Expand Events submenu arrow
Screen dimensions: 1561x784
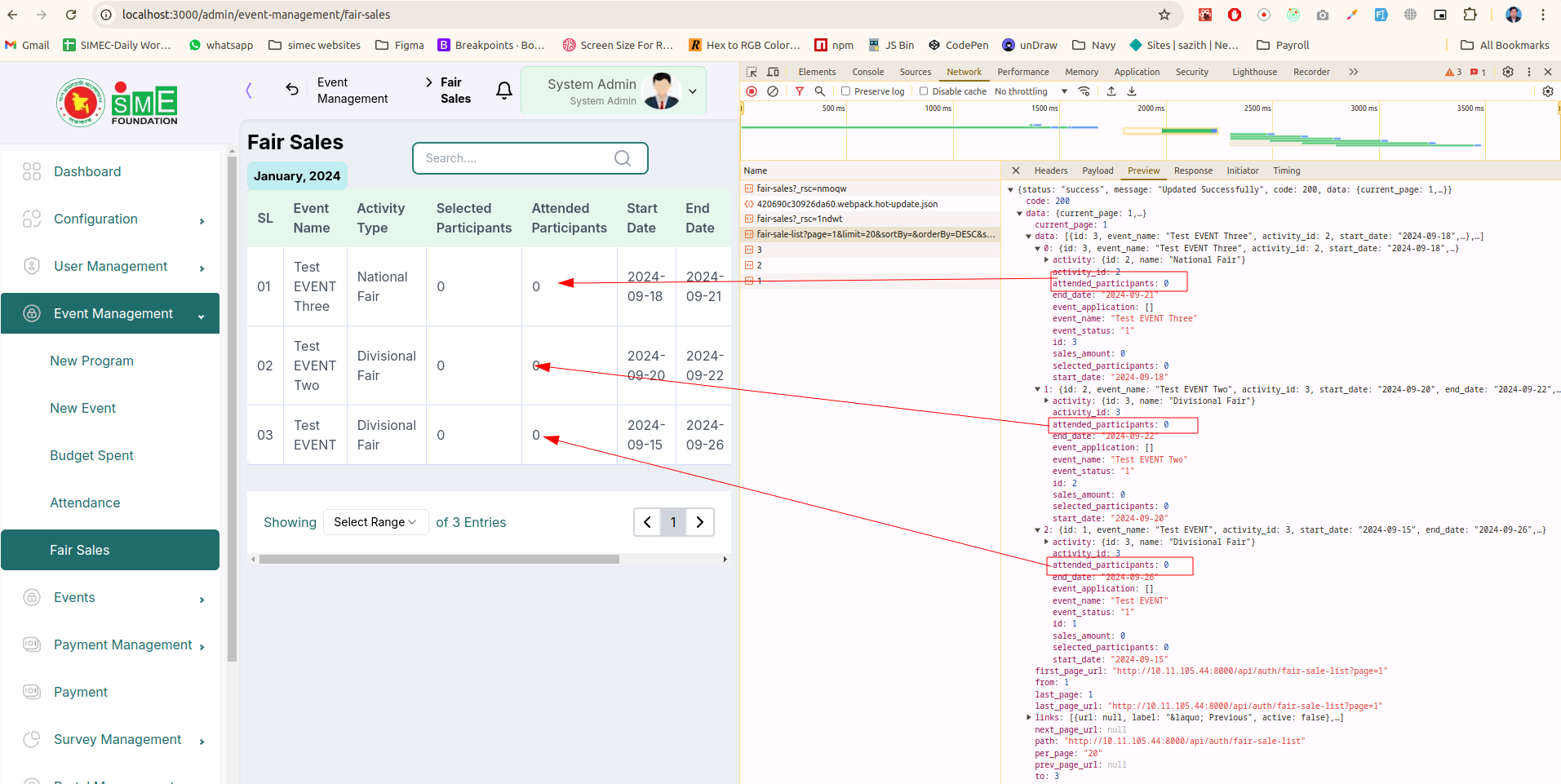(202, 600)
